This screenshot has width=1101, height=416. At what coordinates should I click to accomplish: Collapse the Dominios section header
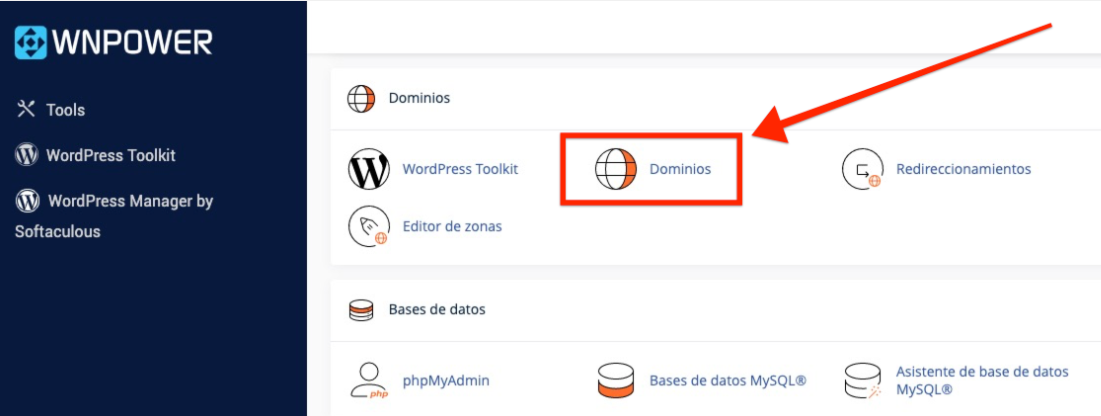[419, 98]
